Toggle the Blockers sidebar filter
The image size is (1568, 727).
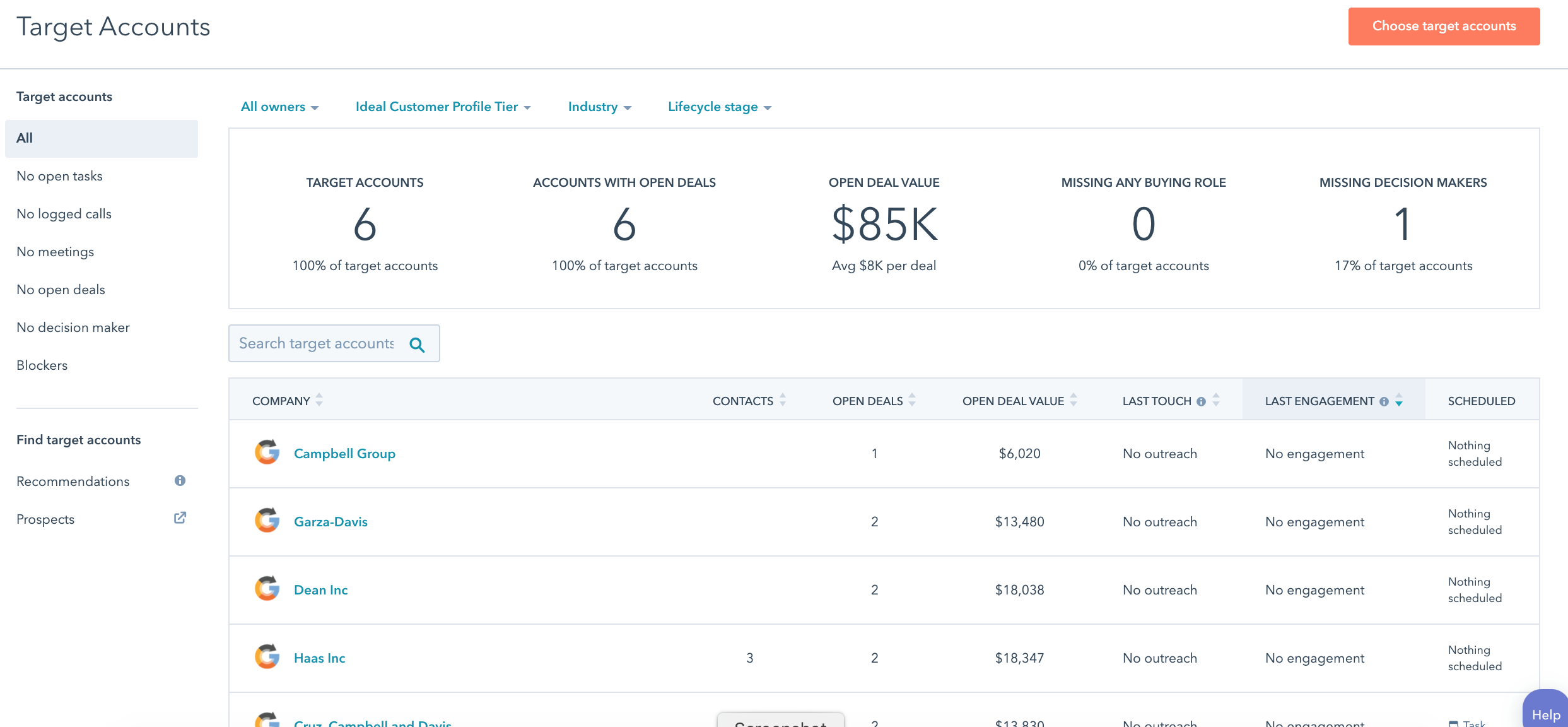pos(42,365)
